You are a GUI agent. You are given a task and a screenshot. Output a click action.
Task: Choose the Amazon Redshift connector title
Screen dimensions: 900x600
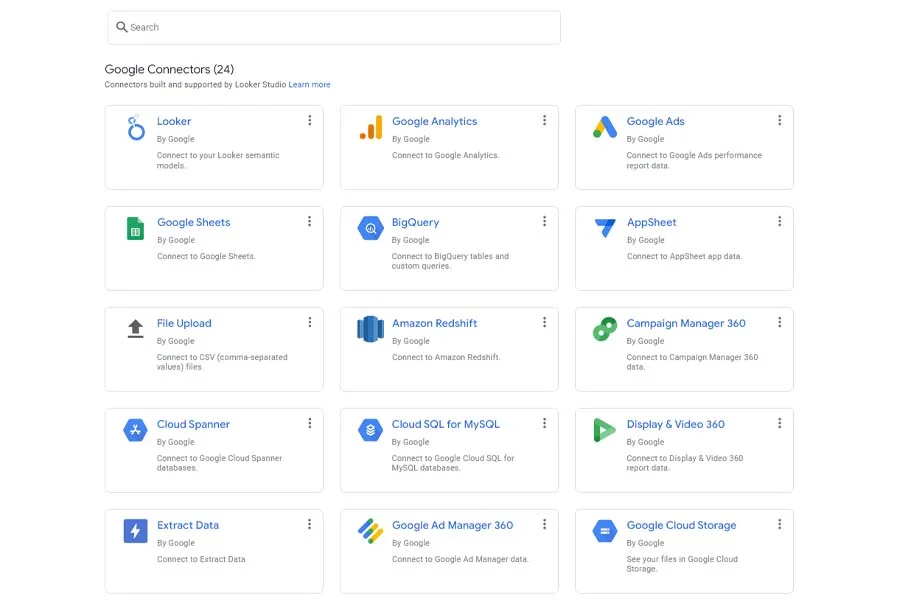(435, 323)
